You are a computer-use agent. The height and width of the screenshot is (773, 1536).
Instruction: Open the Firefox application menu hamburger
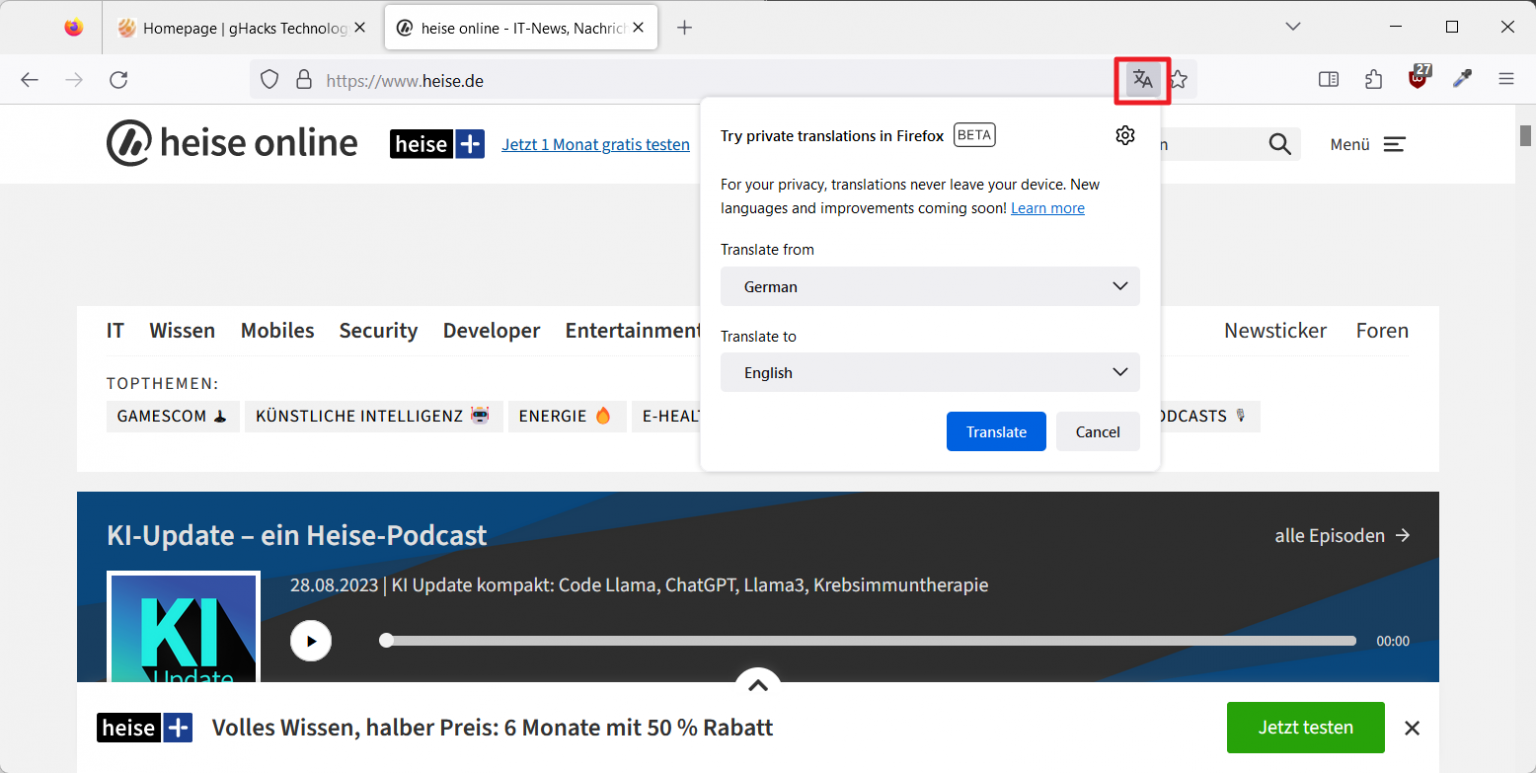[1506, 79]
